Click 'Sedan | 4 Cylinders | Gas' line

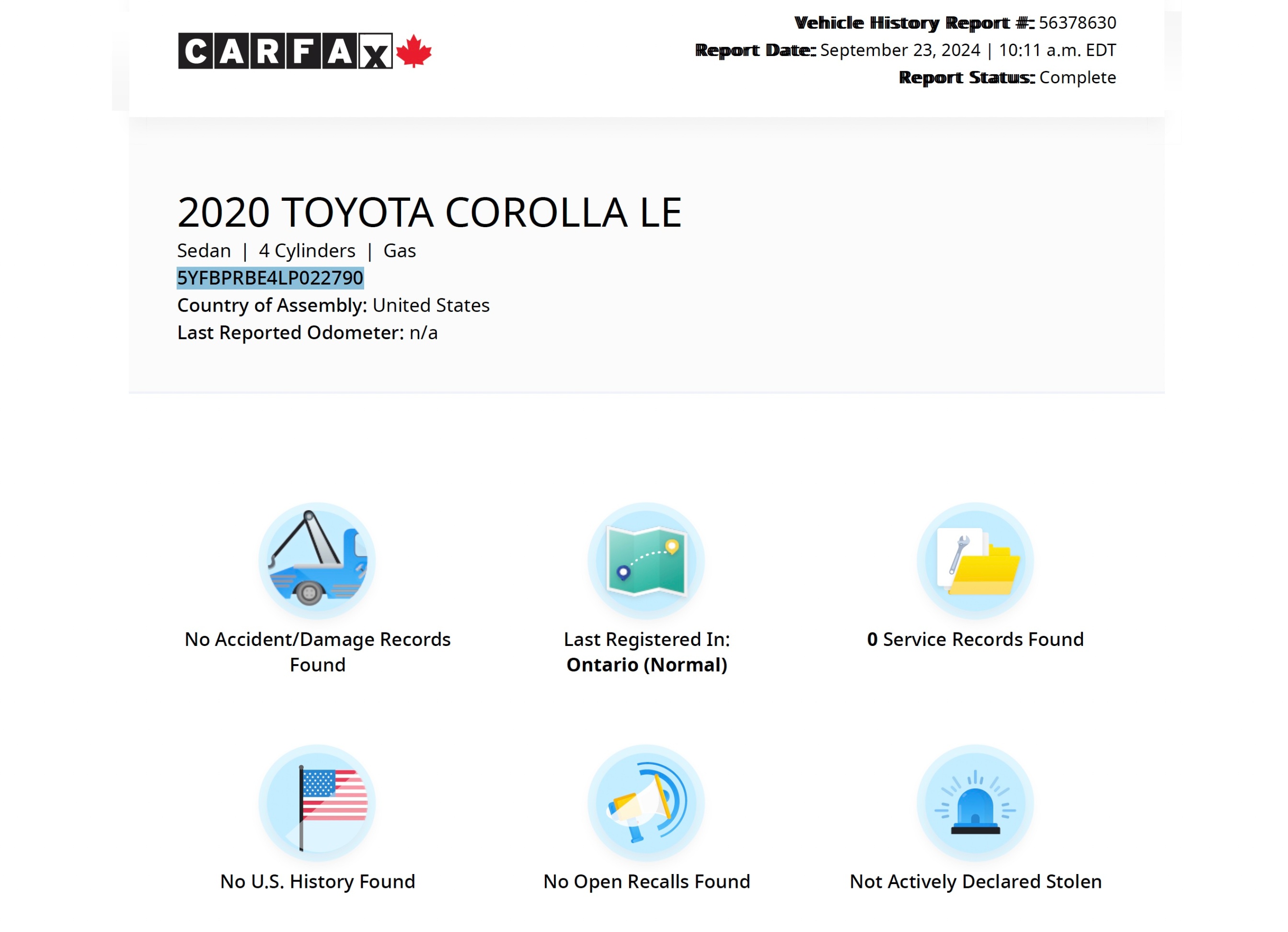tap(297, 251)
